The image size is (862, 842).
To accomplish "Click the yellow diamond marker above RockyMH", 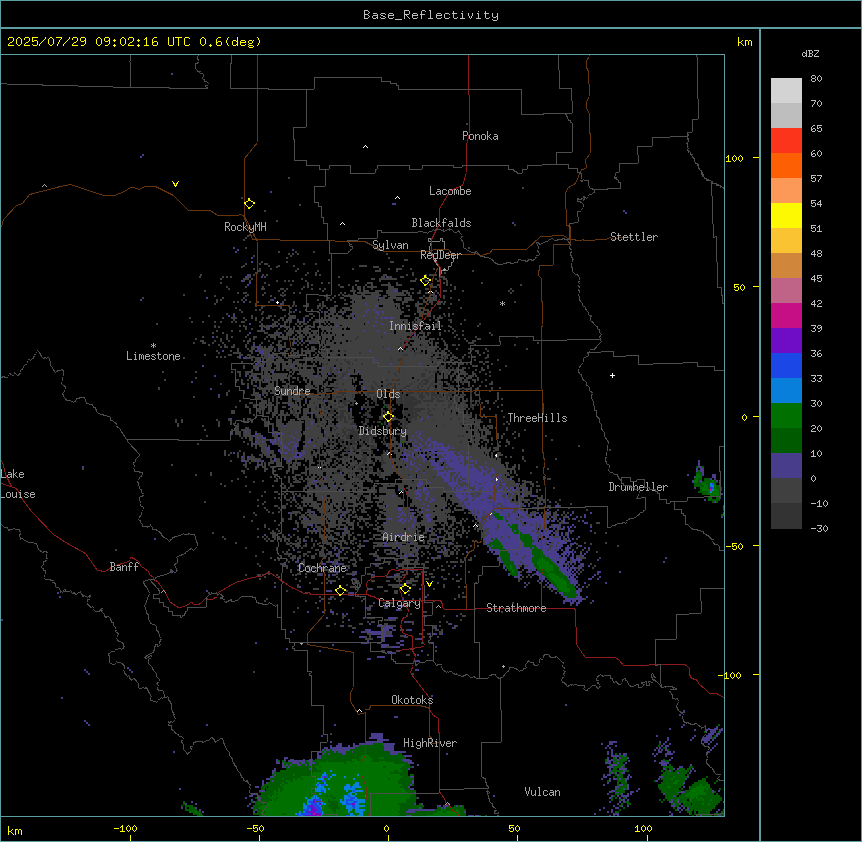I will click(249, 204).
